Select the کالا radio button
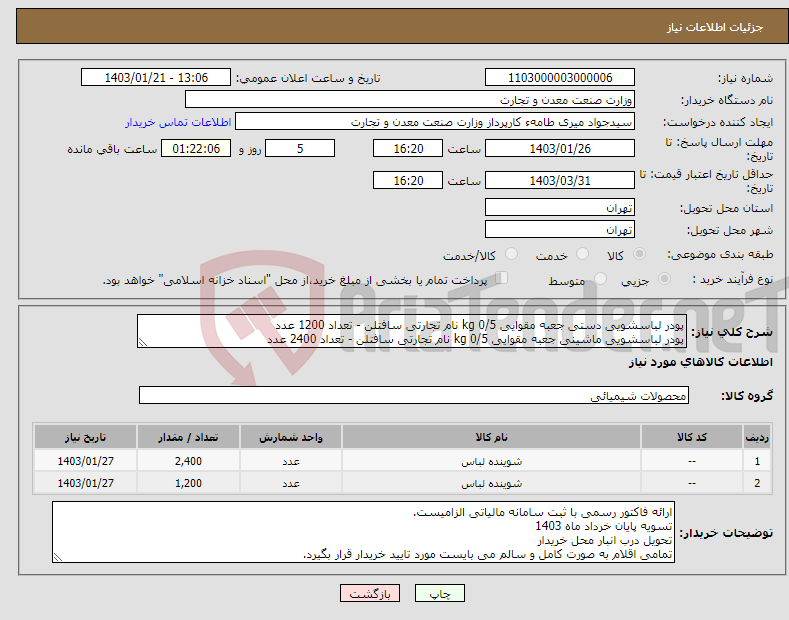Viewport: 789px width, 620px height. 639,254
